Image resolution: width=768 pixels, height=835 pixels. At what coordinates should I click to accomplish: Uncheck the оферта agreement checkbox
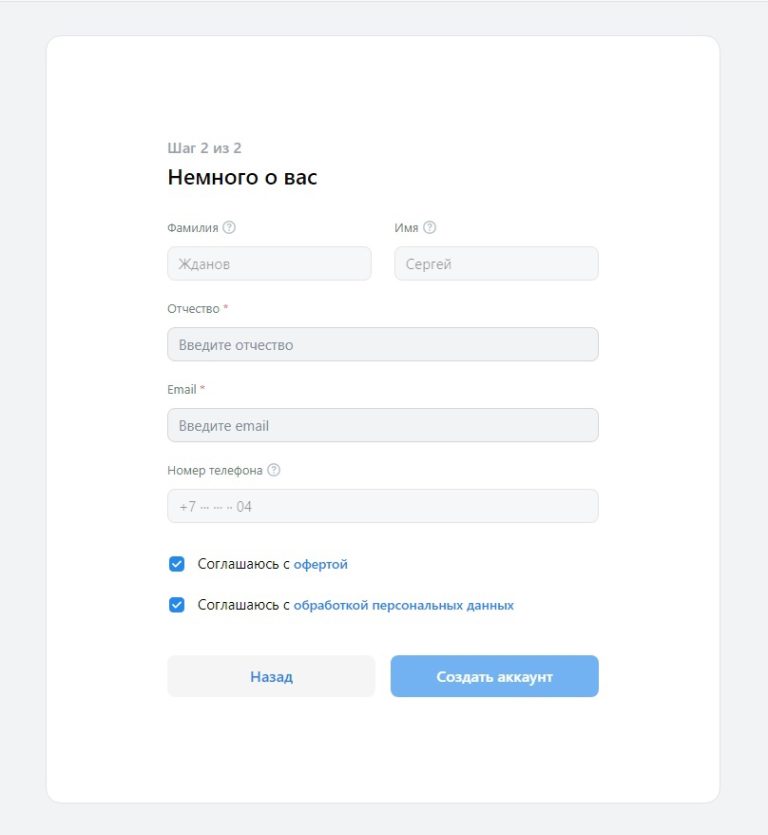177,564
